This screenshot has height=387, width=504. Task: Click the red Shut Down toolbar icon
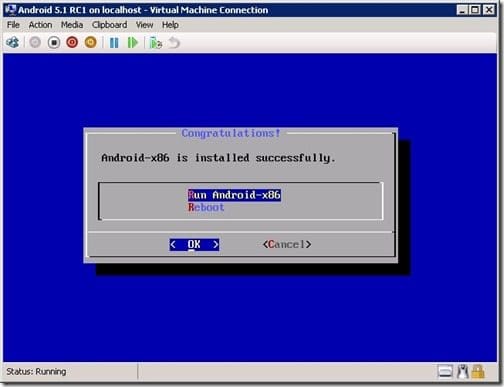[72, 42]
